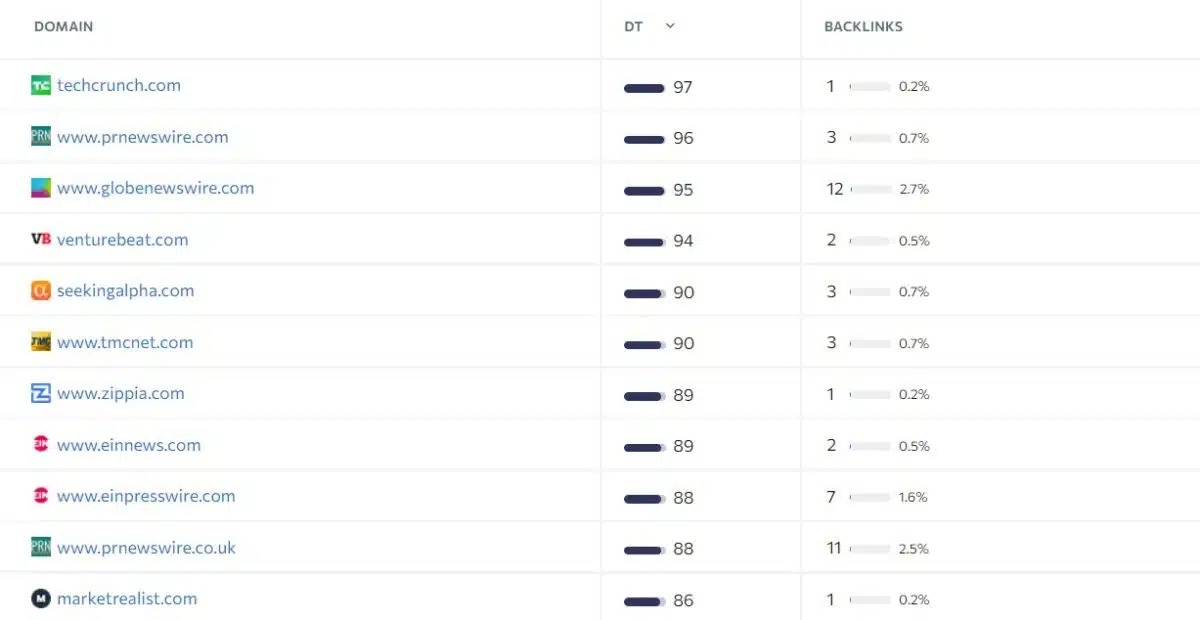Click the GlobeNewswire colorful favicon
This screenshot has height=620, width=1200.
click(41, 188)
